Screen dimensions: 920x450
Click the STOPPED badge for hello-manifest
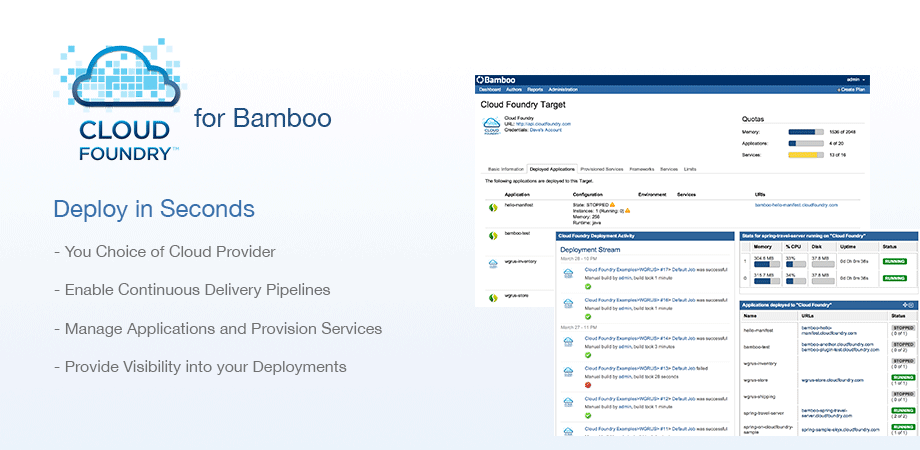point(903,326)
